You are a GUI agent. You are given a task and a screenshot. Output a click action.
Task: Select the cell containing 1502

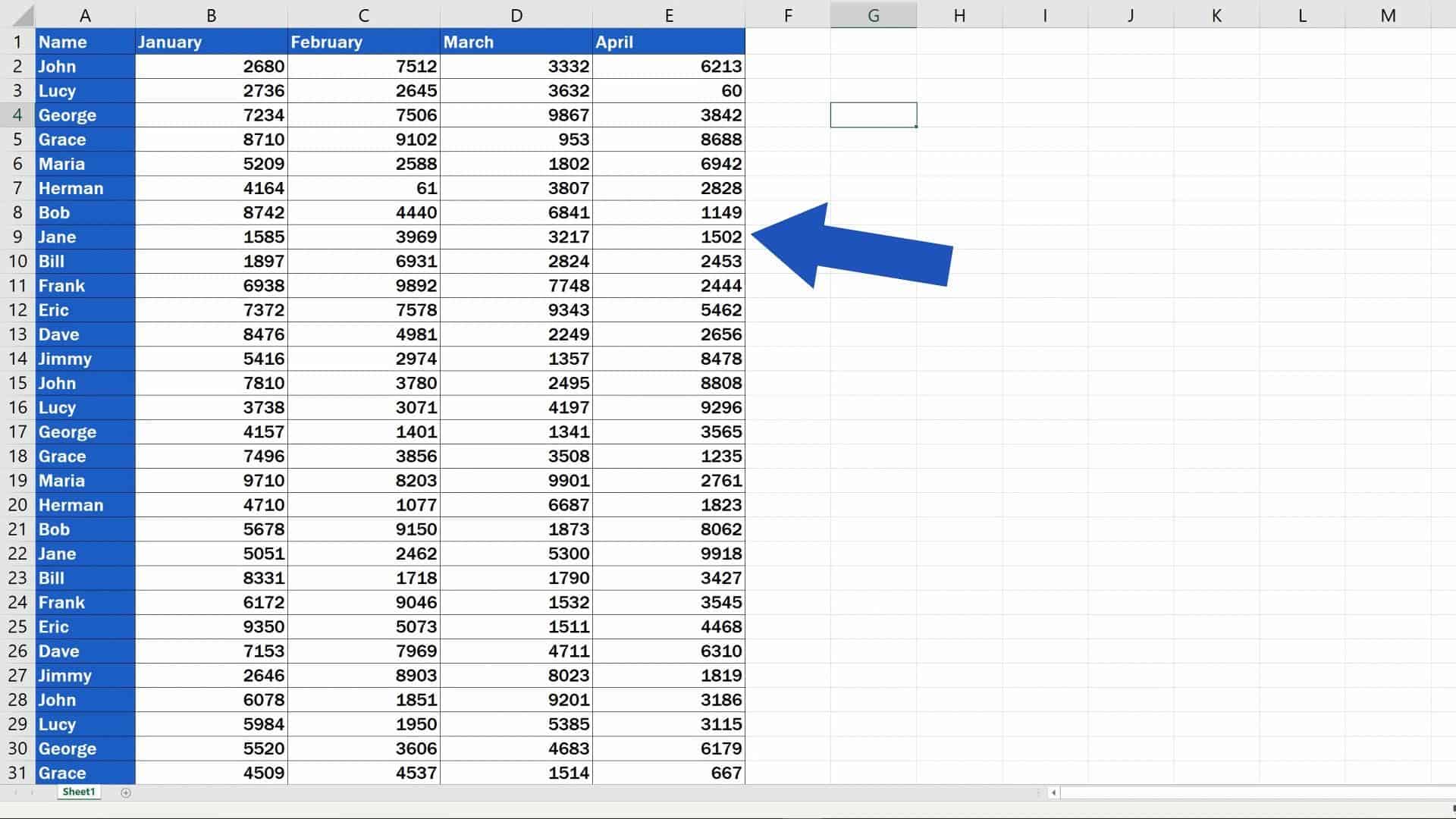[x=669, y=237]
